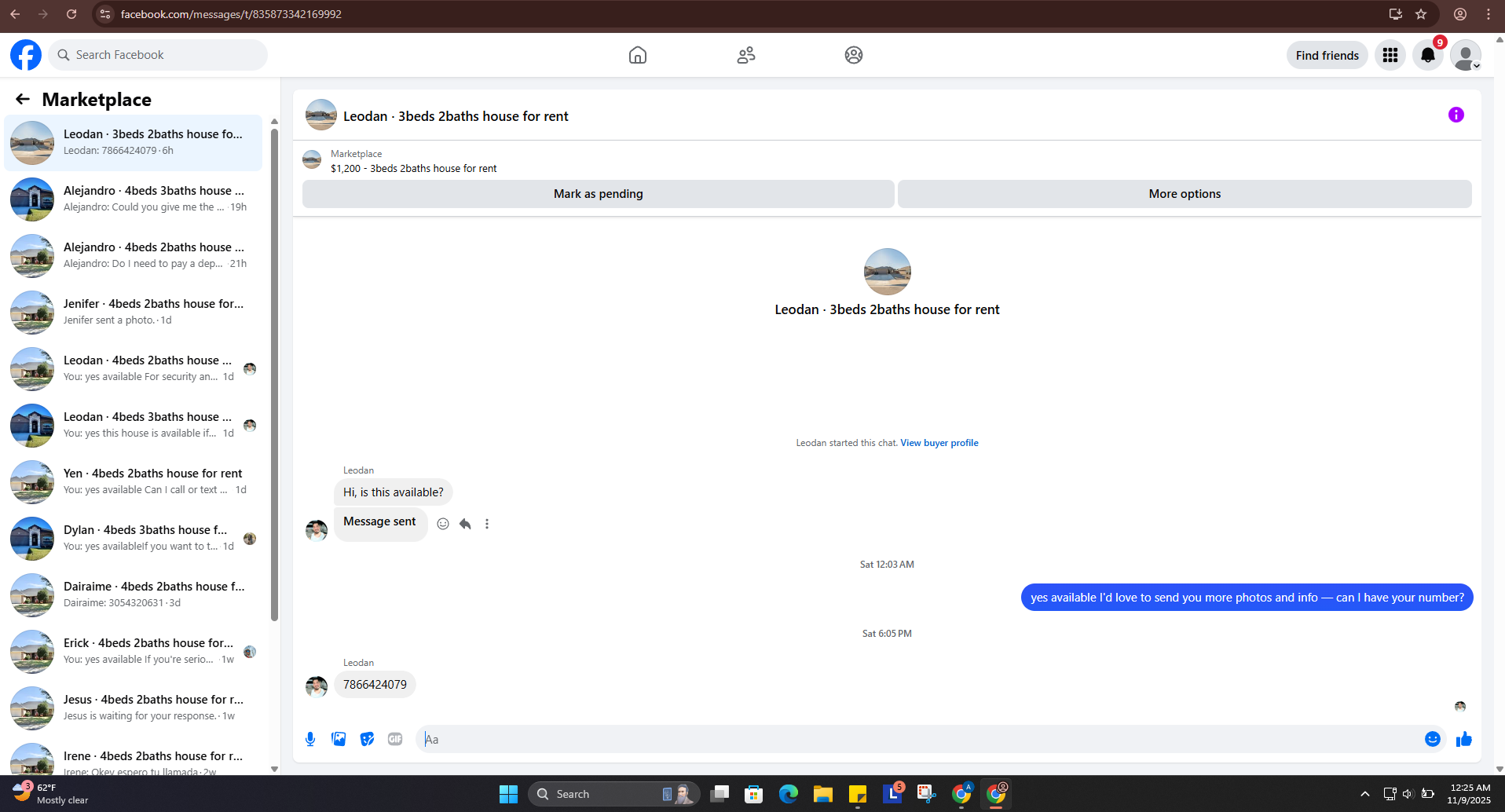
Task: Click the large centered listing photo
Action: coord(888,272)
